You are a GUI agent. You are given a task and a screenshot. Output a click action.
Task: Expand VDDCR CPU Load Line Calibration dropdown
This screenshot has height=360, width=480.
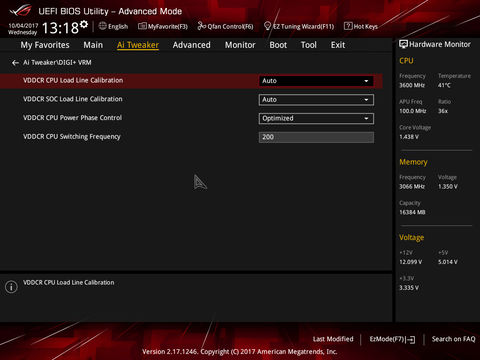[316, 81]
